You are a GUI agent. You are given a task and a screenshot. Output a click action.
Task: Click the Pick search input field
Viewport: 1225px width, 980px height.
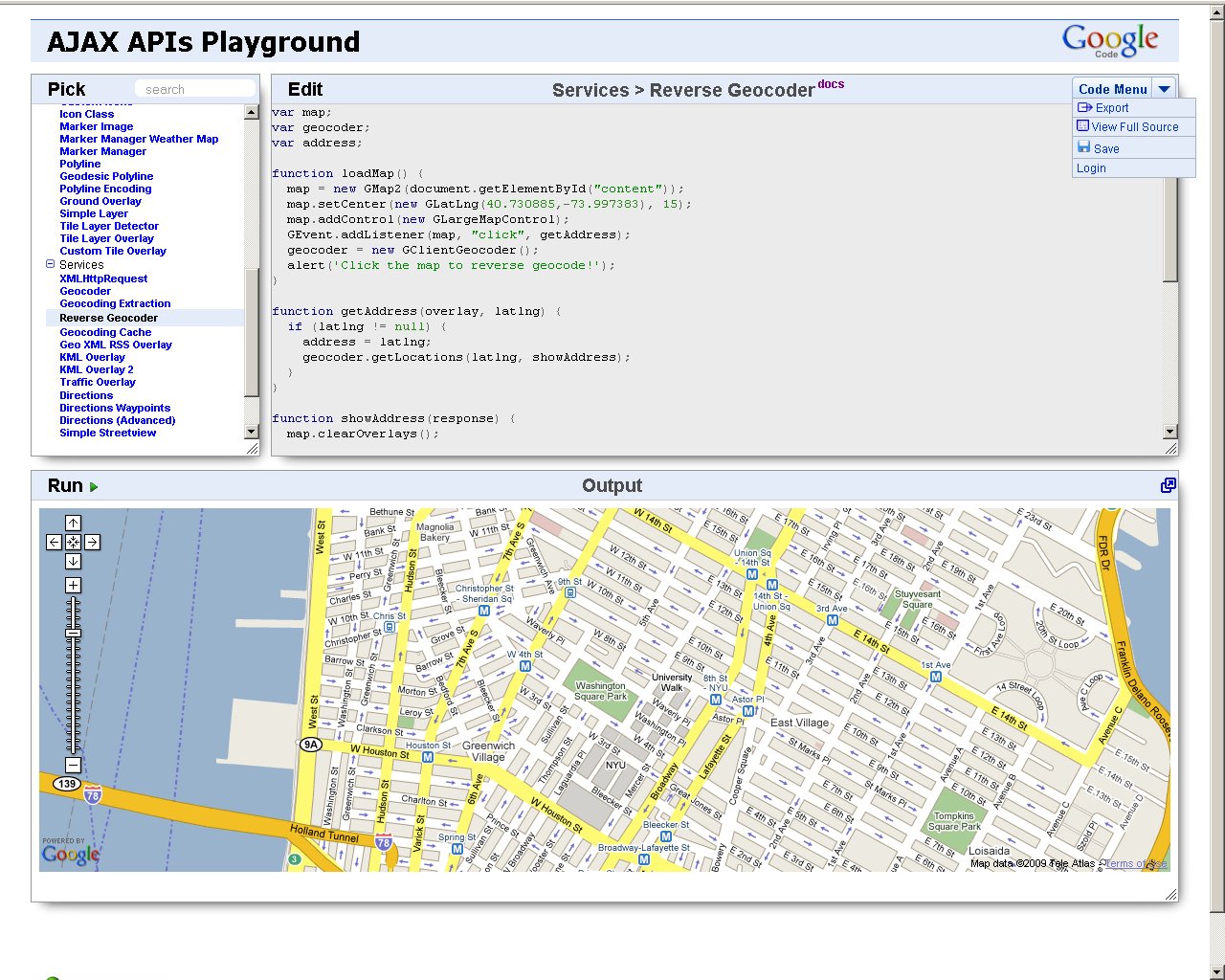195,89
